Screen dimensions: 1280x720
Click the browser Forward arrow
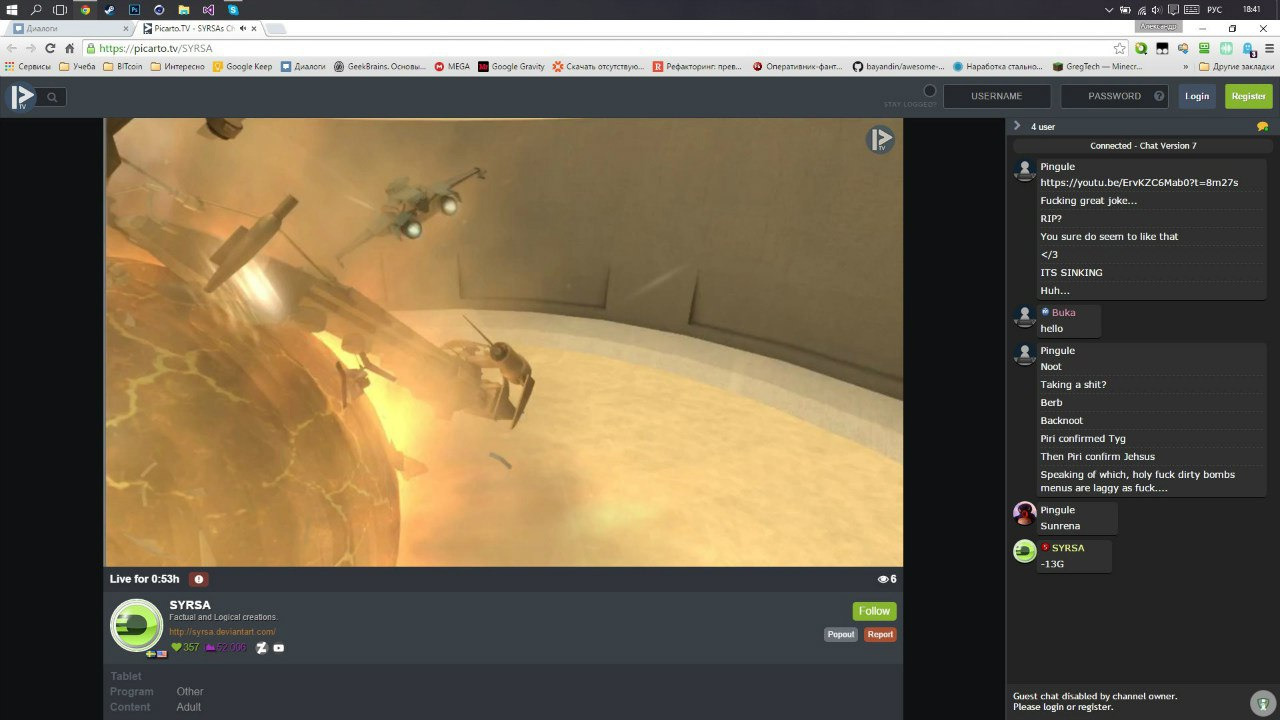[x=31, y=48]
